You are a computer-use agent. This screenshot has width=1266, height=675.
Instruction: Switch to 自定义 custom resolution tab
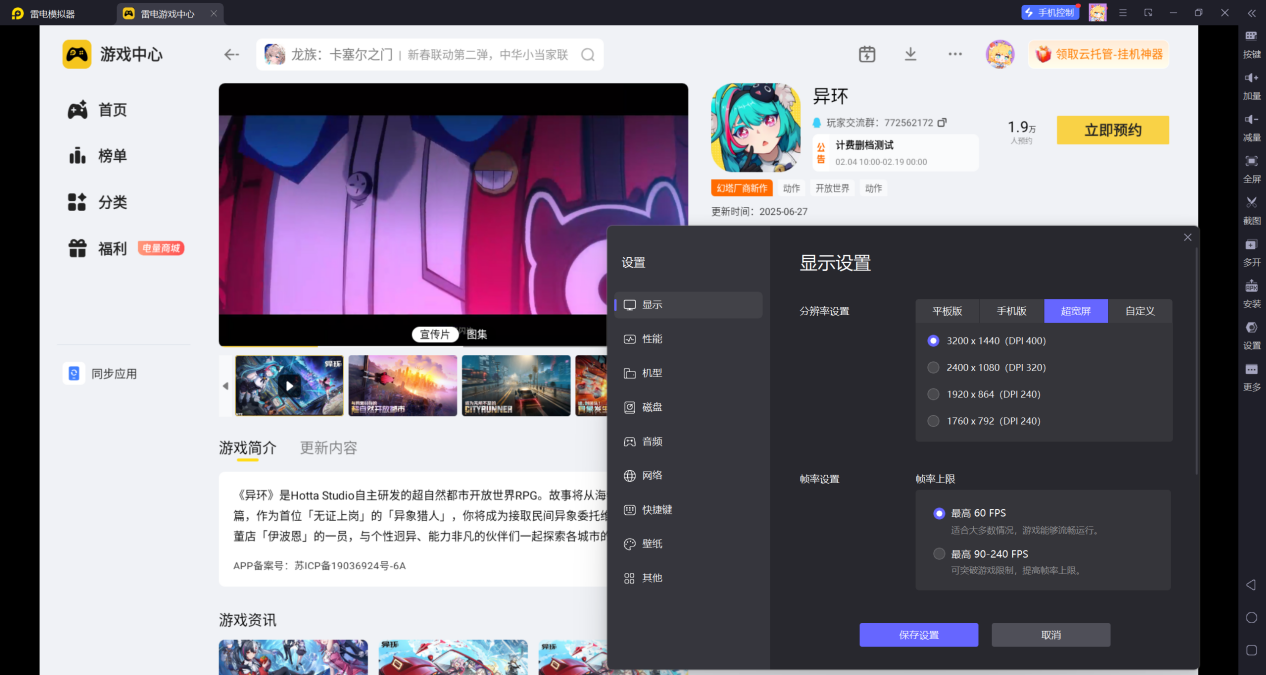(x=1140, y=311)
